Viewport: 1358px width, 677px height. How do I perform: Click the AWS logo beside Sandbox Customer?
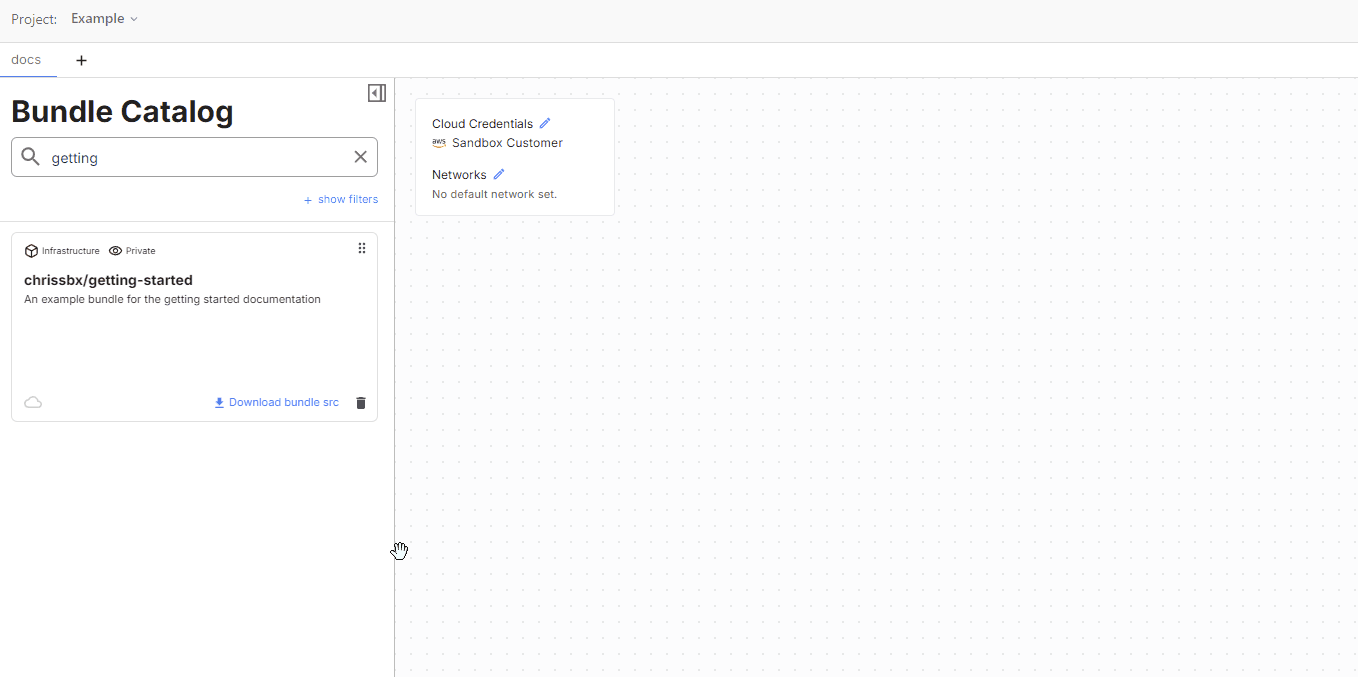[439, 143]
